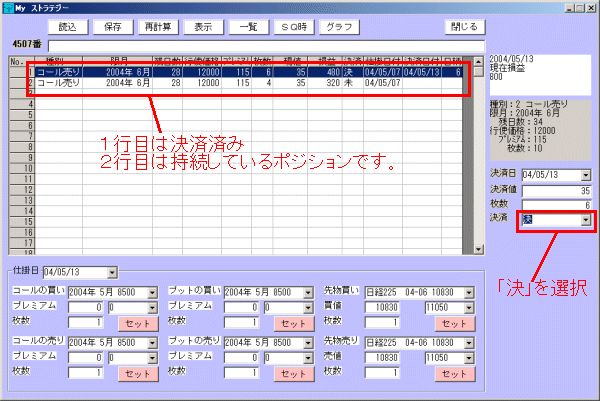Expand the プットの売り premium dropdown
The width and height of the screenshot is (600, 401).
click(x=308, y=358)
